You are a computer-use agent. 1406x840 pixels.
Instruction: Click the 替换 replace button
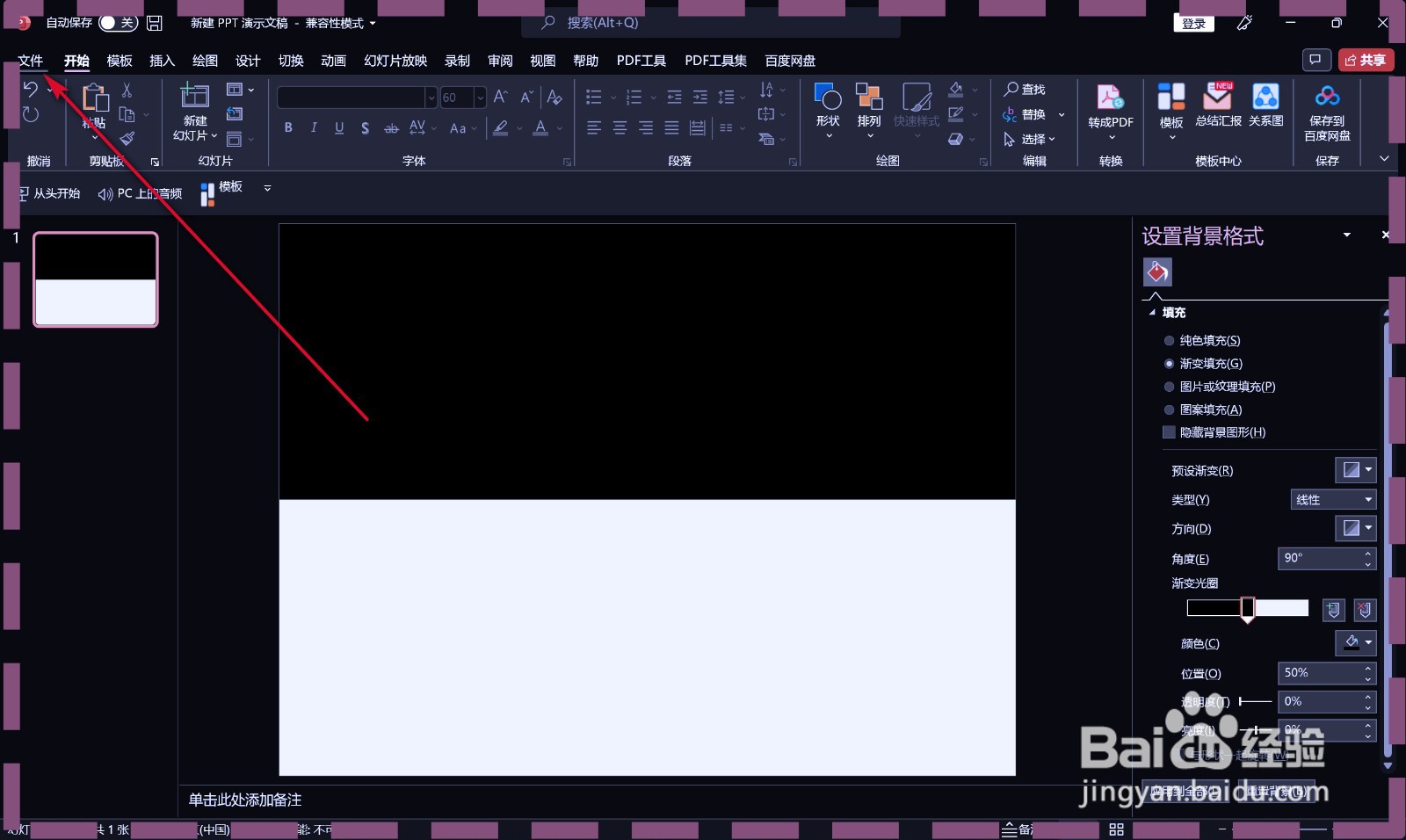tap(1025, 114)
